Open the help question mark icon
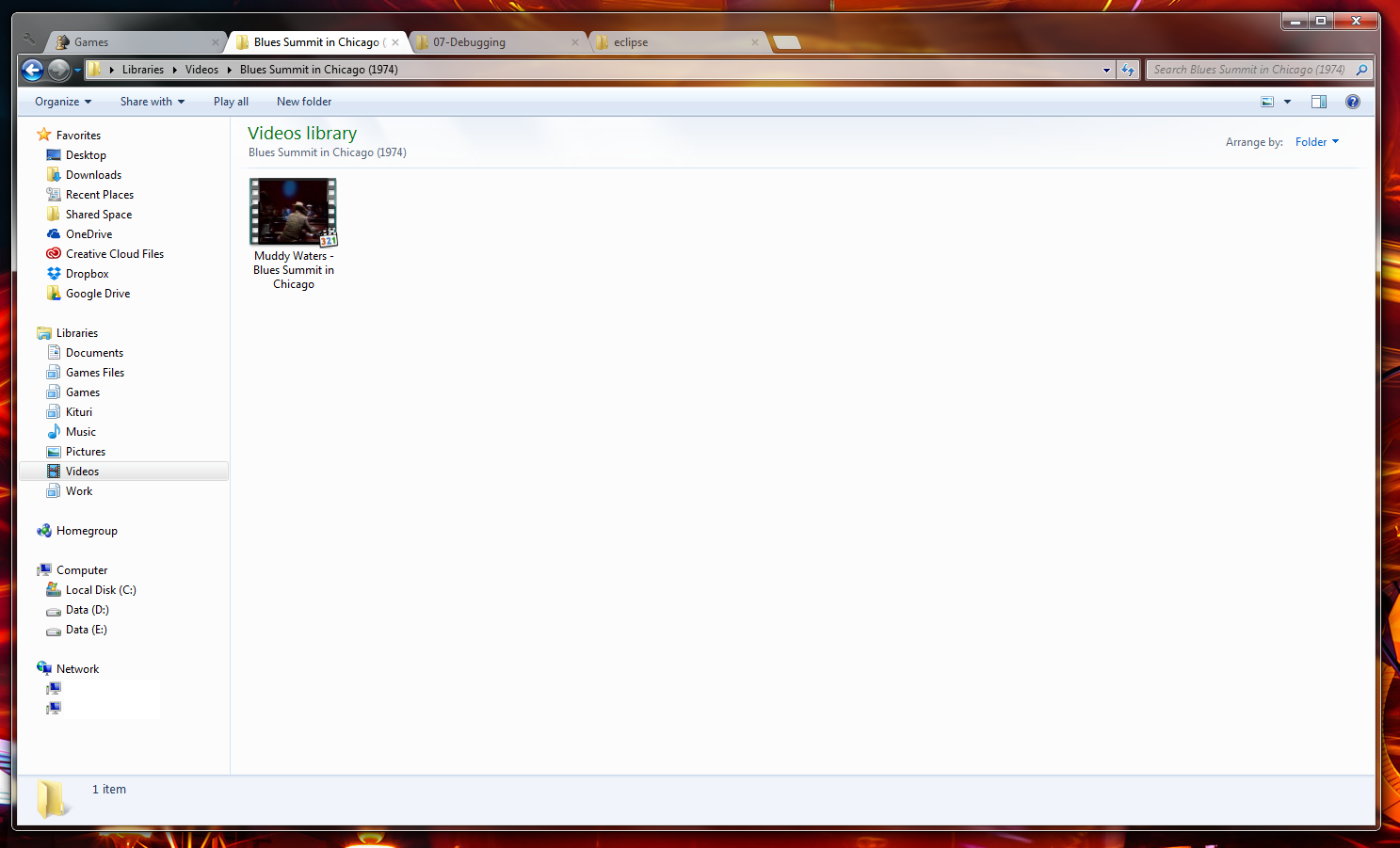The width and height of the screenshot is (1400, 848). 1353,102
